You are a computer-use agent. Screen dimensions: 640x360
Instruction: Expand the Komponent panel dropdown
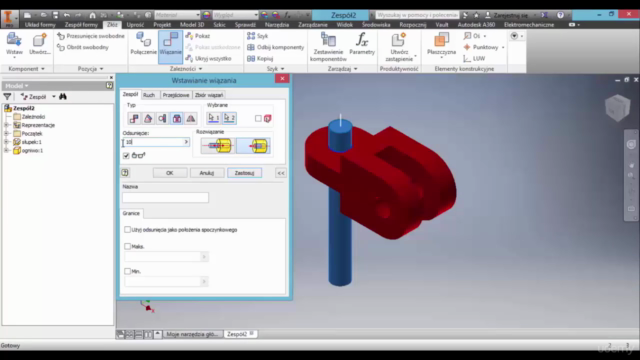(27, 69)
